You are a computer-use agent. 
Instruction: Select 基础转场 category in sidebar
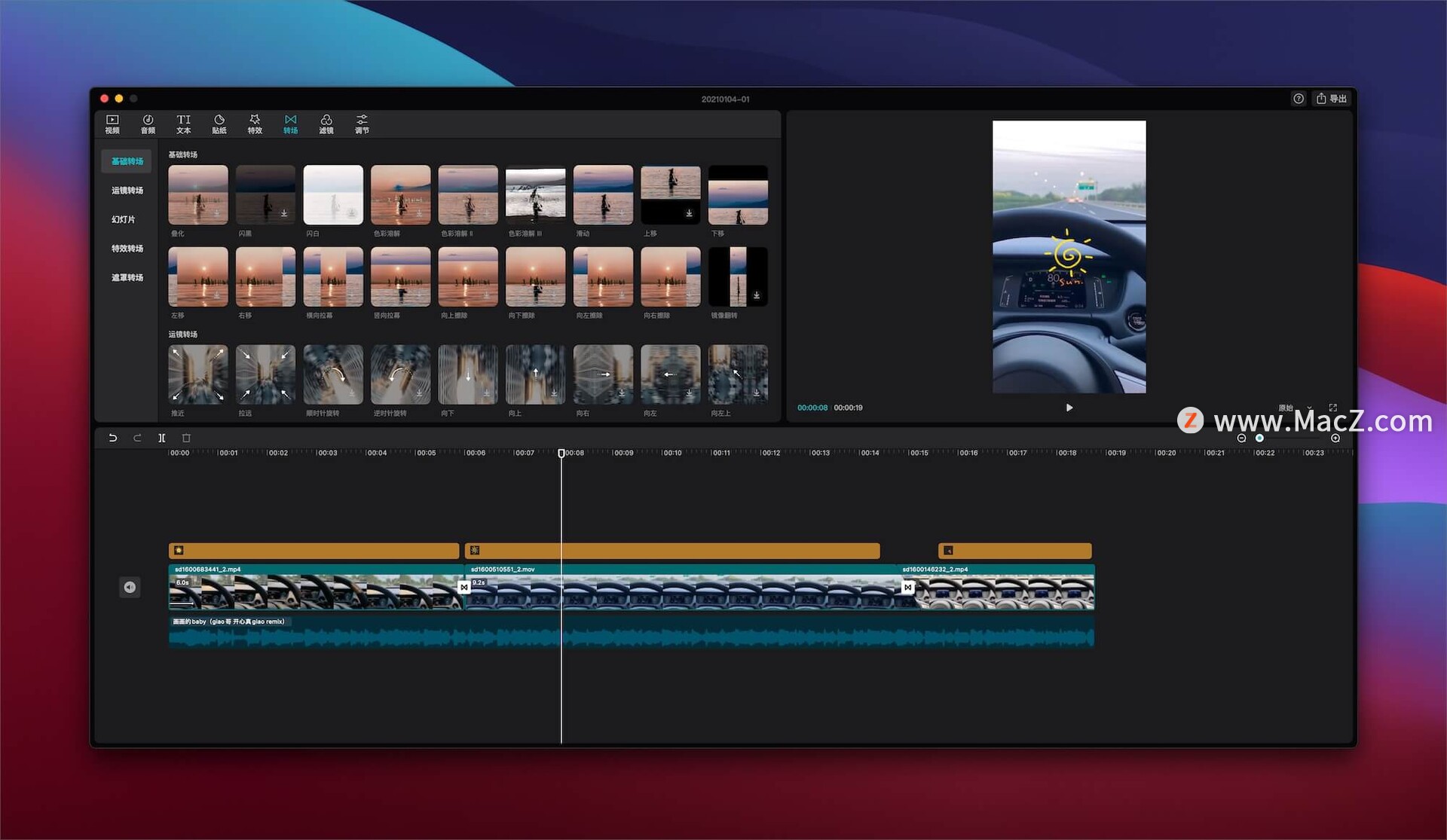(127, 161)
